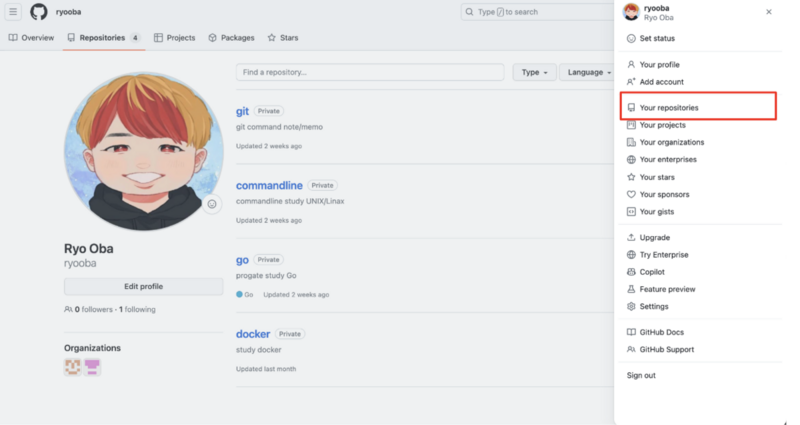Click the 'git command note/memo' description
This screenshot has width=800, height=425.
click(x=279, y=127)
